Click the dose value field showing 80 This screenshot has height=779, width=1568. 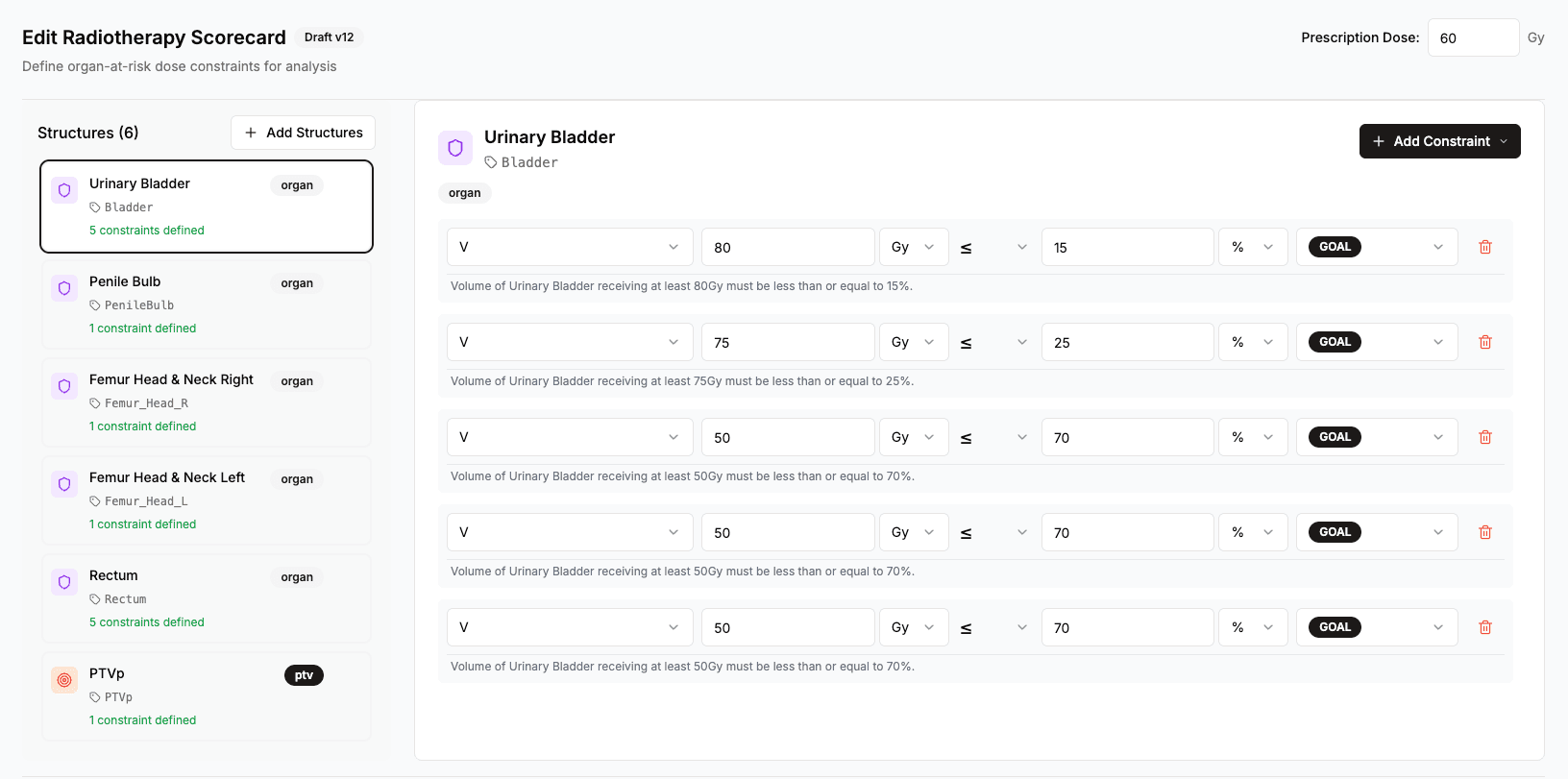[787, 247]
